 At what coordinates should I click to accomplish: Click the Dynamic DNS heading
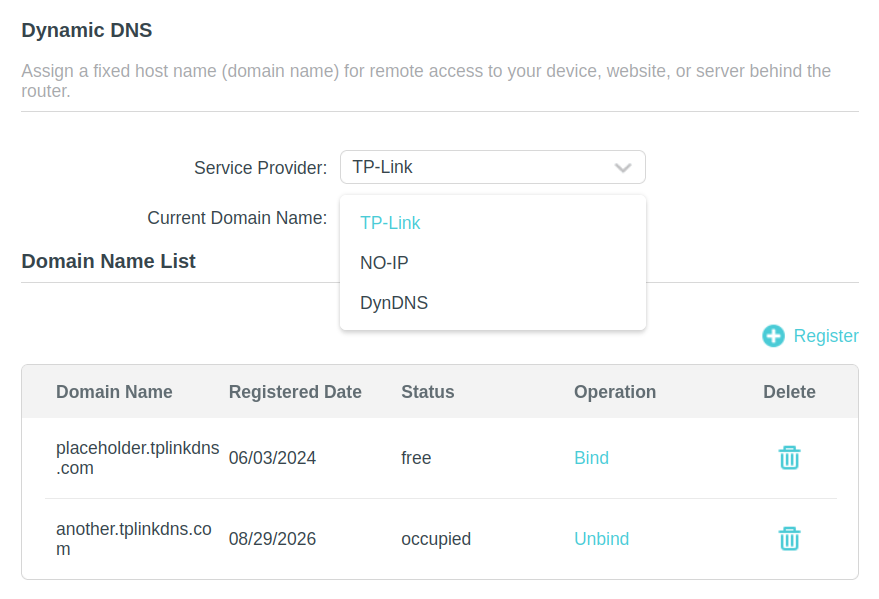87,30
